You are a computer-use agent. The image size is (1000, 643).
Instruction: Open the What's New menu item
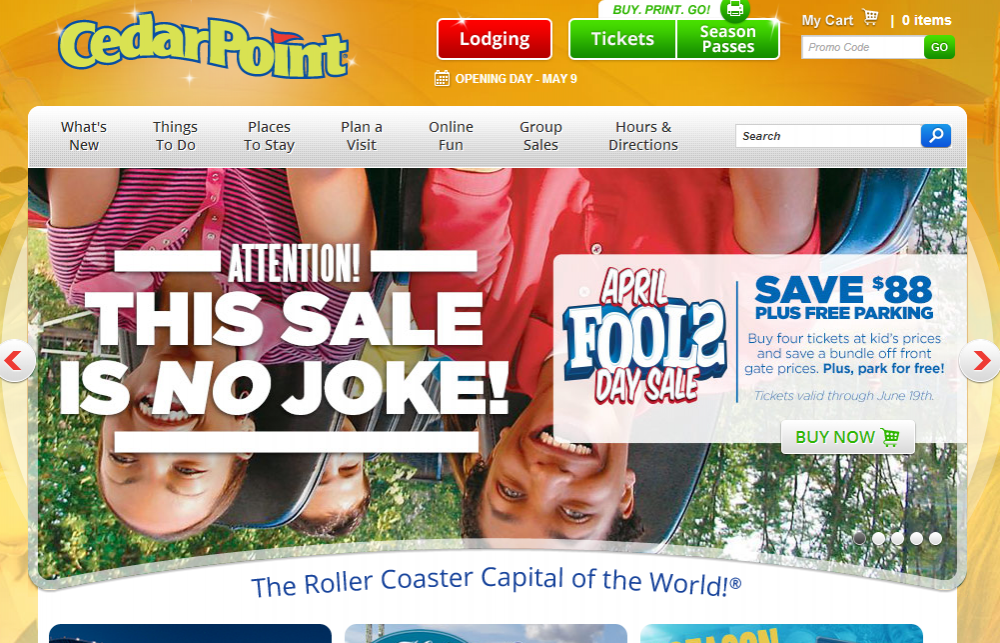click(x=84, y=136)
